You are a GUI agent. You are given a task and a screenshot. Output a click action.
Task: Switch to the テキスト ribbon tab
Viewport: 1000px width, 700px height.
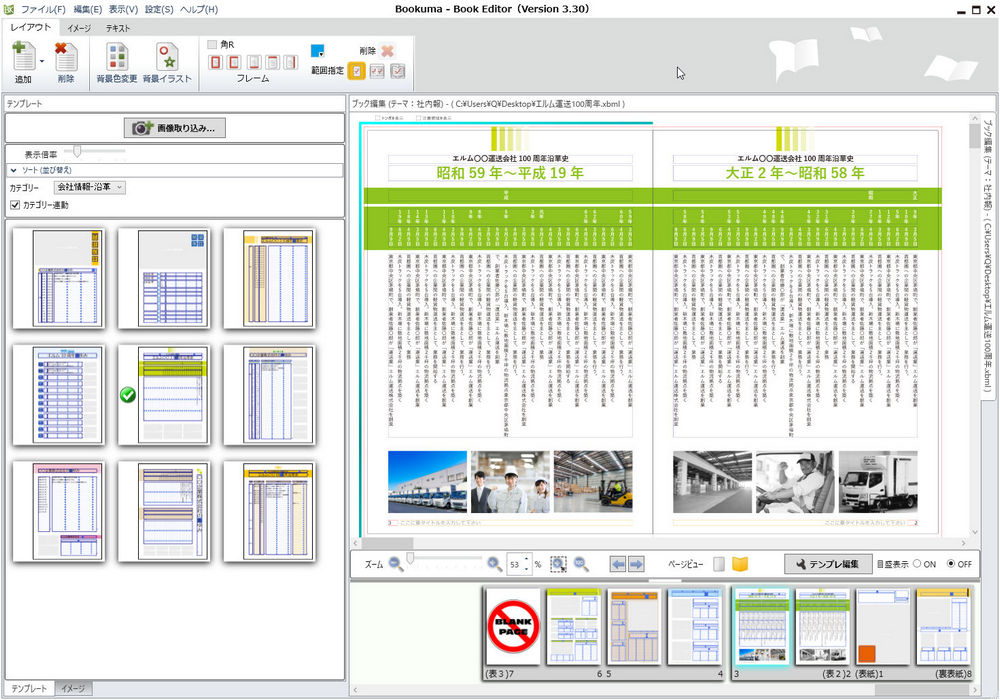[118, 28]
